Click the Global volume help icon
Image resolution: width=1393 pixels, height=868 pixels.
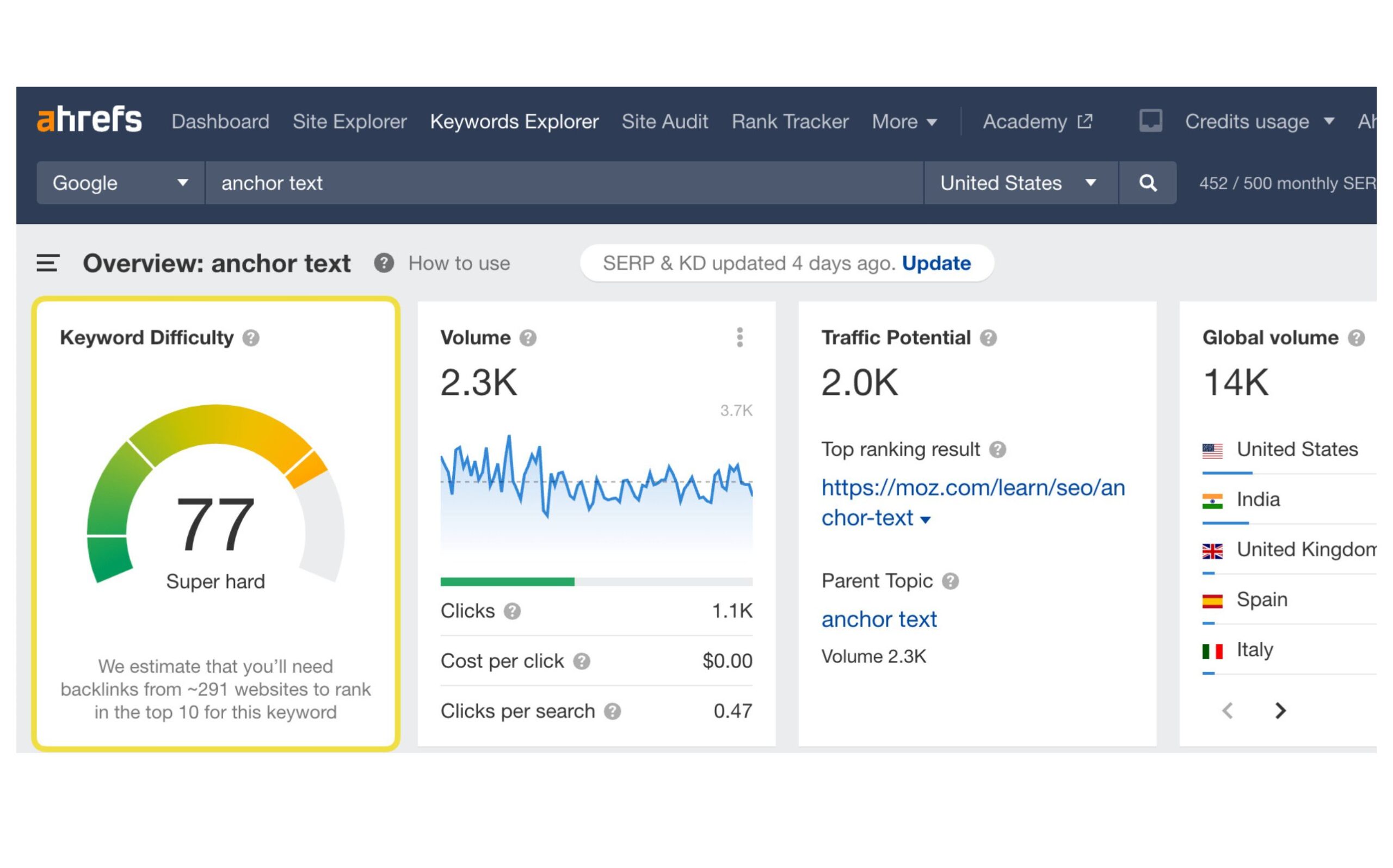pyautogui.click(x=1355, y=338)
